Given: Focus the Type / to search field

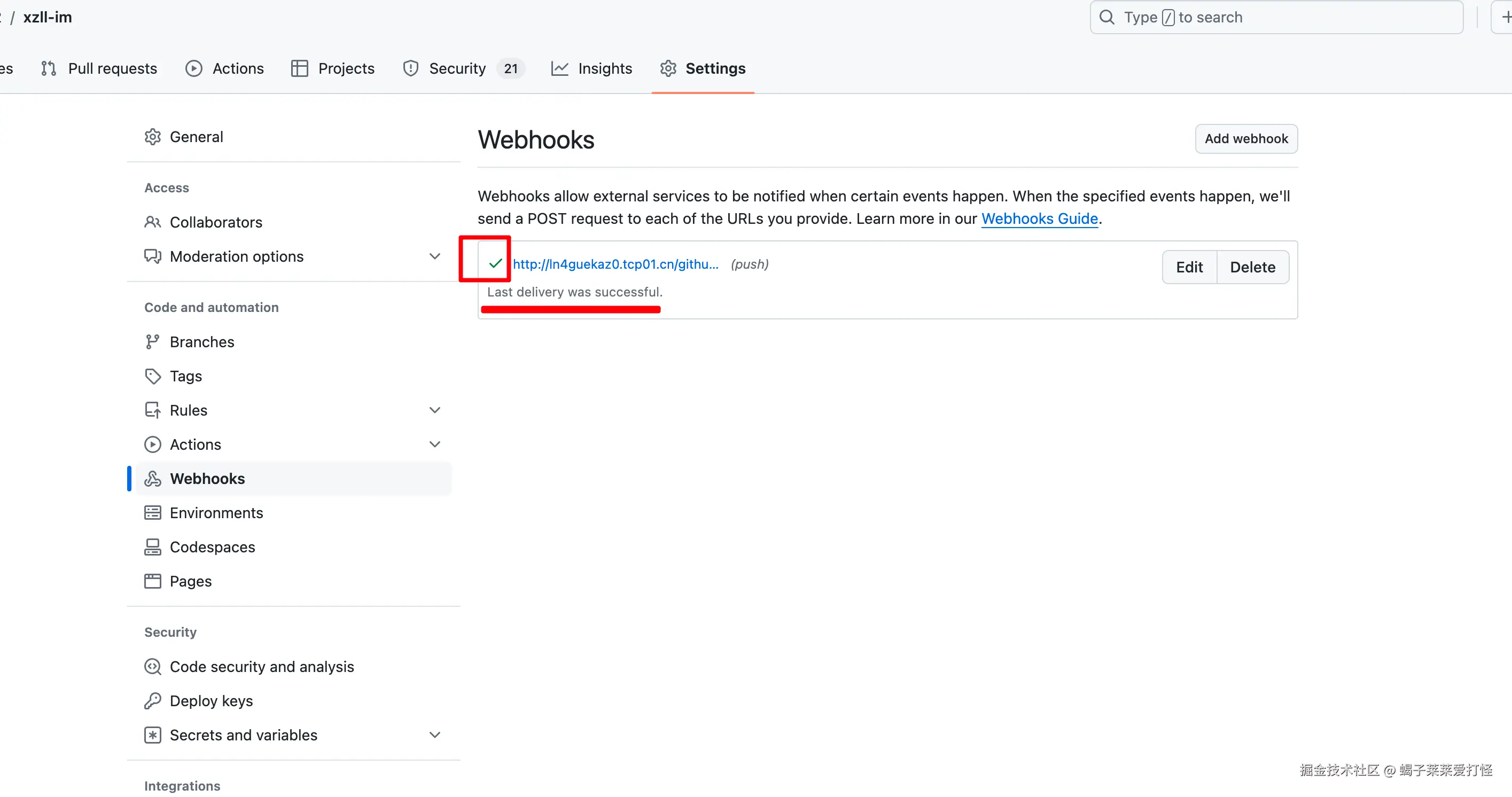Looking at the screenshot, I should (1276, 18).
